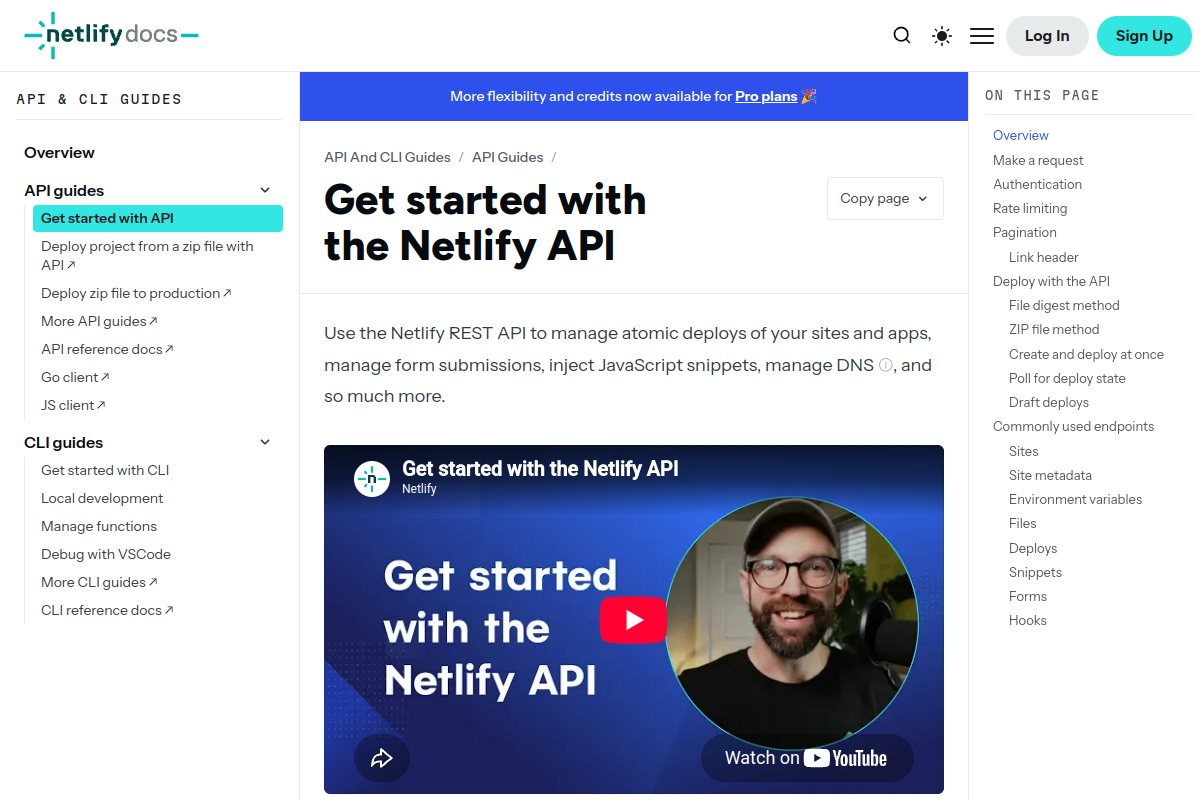The image size is (1200, 800).
Task: Click API And CLI Guides breadcrumb
Action: pos(387,157)
